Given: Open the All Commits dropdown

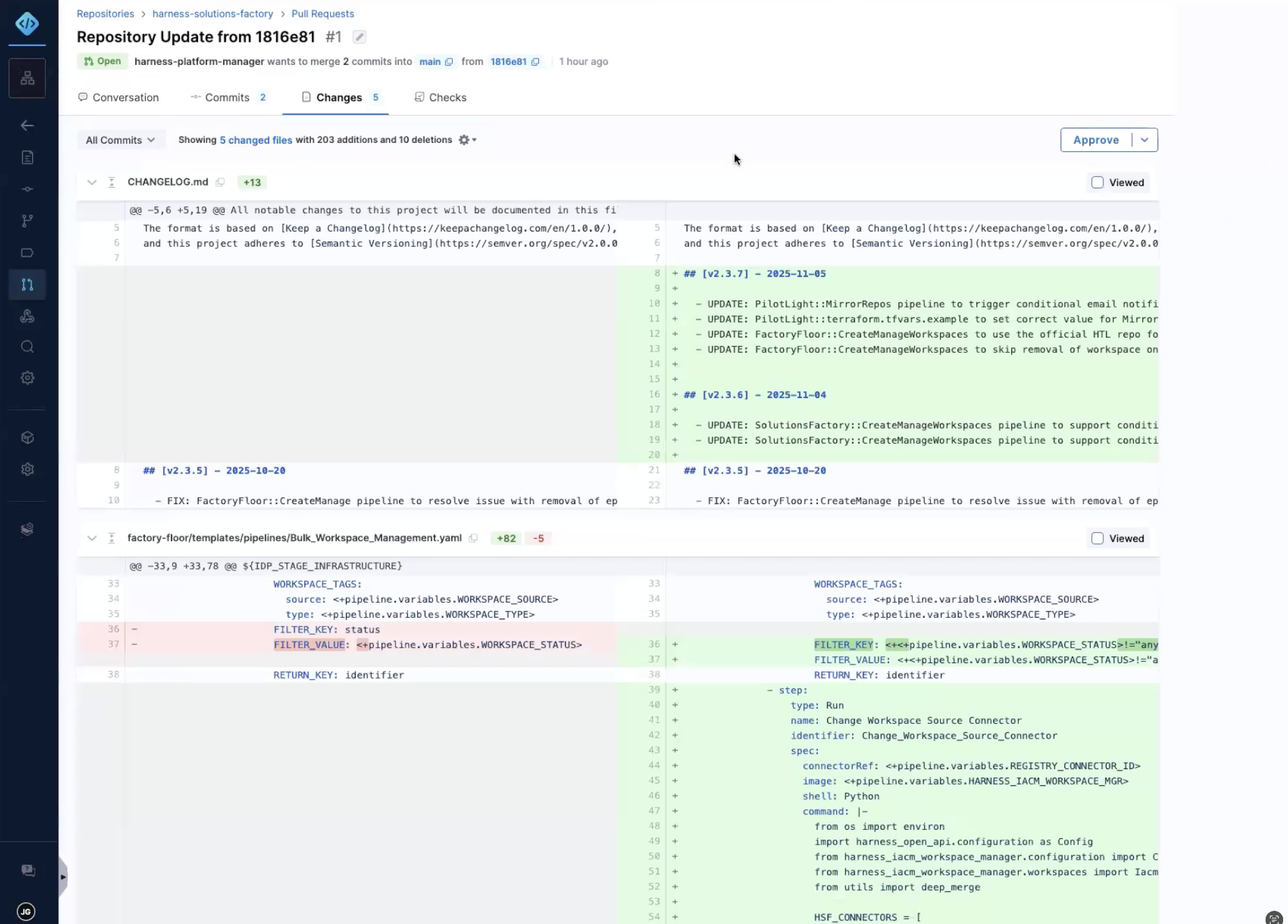Looking at the screenshot, I should coord(120,140).
